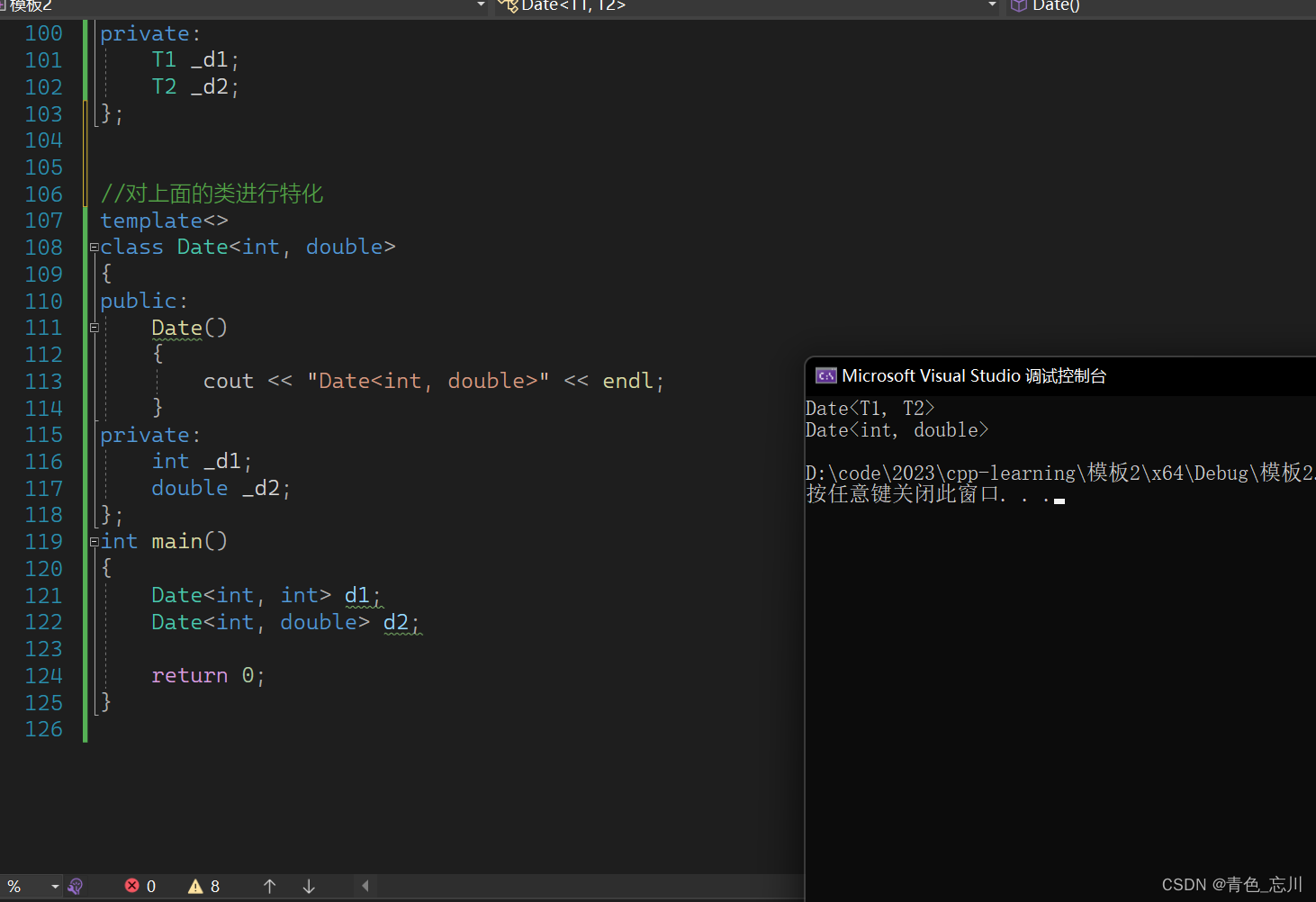Click the yellow warnings indicator showing 8
The width and height of the screenshot is (1316, 902).
[x=204, y=887]
